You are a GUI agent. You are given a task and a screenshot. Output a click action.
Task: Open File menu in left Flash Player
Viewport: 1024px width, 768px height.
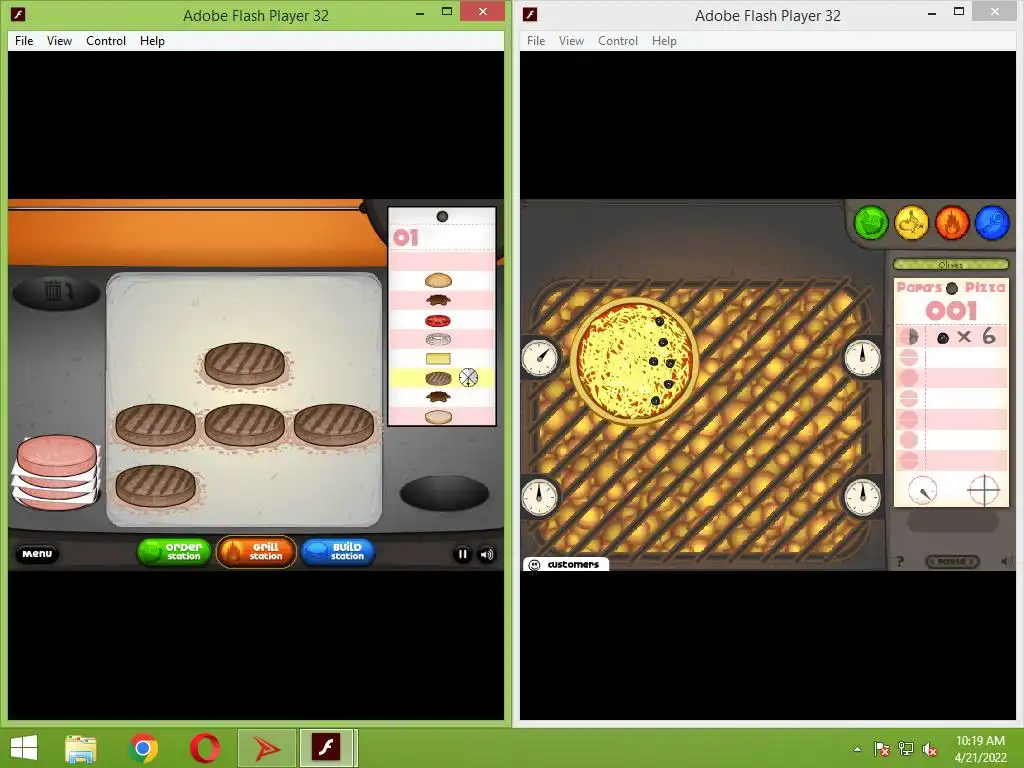(24, 40)
